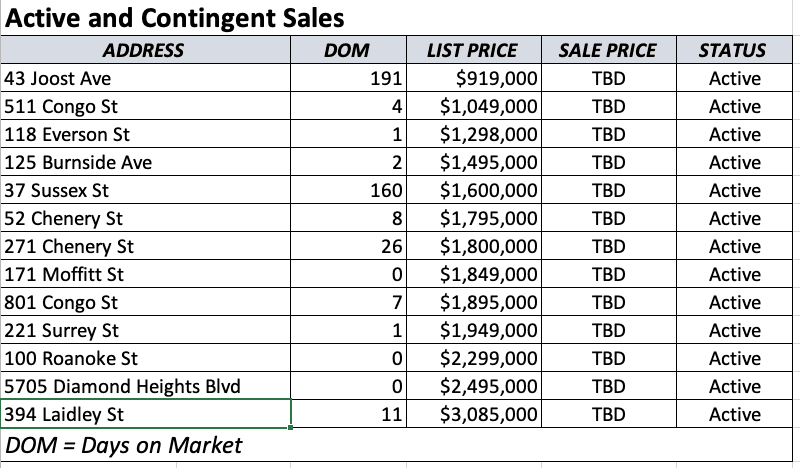This screenshot has height=468, width=800.
Task: Click the 271 Chenery St cell
Action: pos(146,246)
